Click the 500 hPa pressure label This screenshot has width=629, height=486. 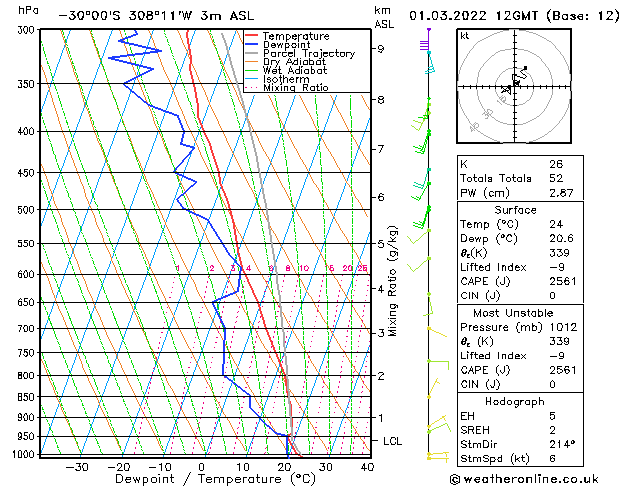[28, 210]
